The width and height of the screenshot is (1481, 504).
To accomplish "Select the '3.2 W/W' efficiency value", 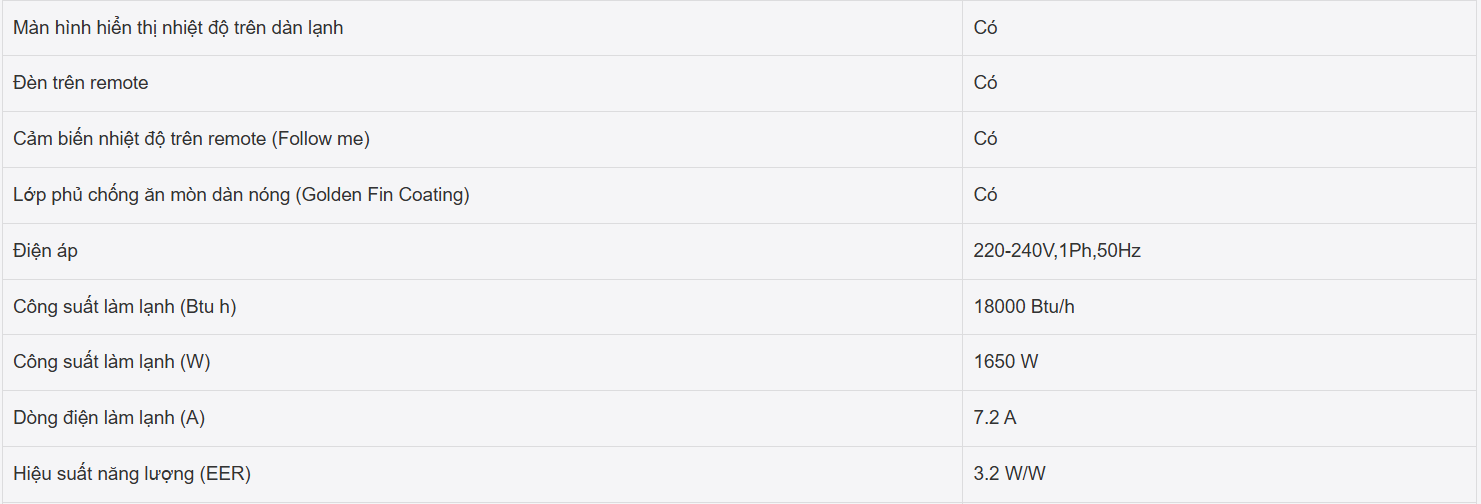I will 1010,474.
